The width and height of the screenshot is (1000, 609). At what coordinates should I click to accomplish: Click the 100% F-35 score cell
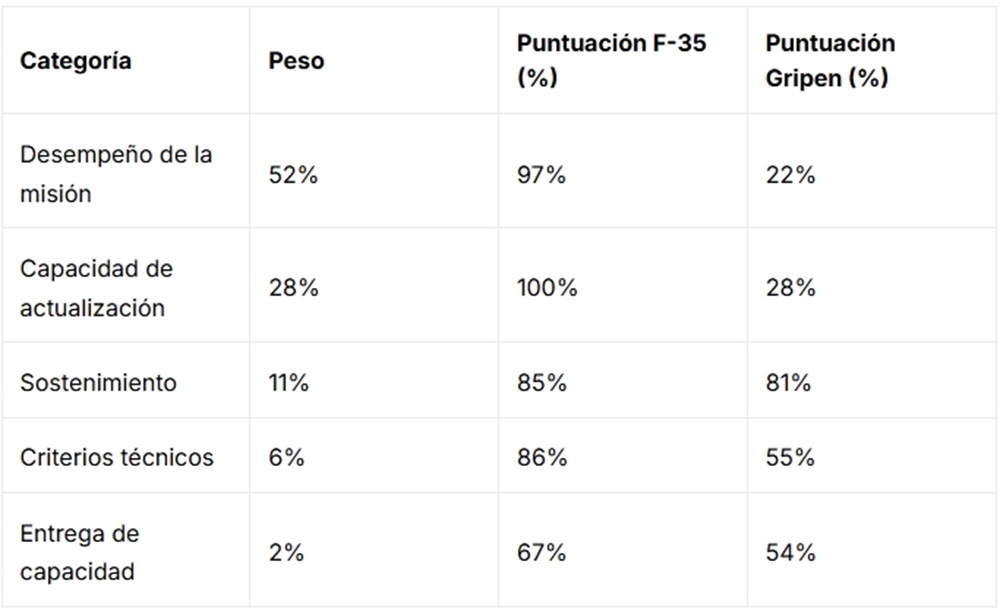[x=547, y=289]
